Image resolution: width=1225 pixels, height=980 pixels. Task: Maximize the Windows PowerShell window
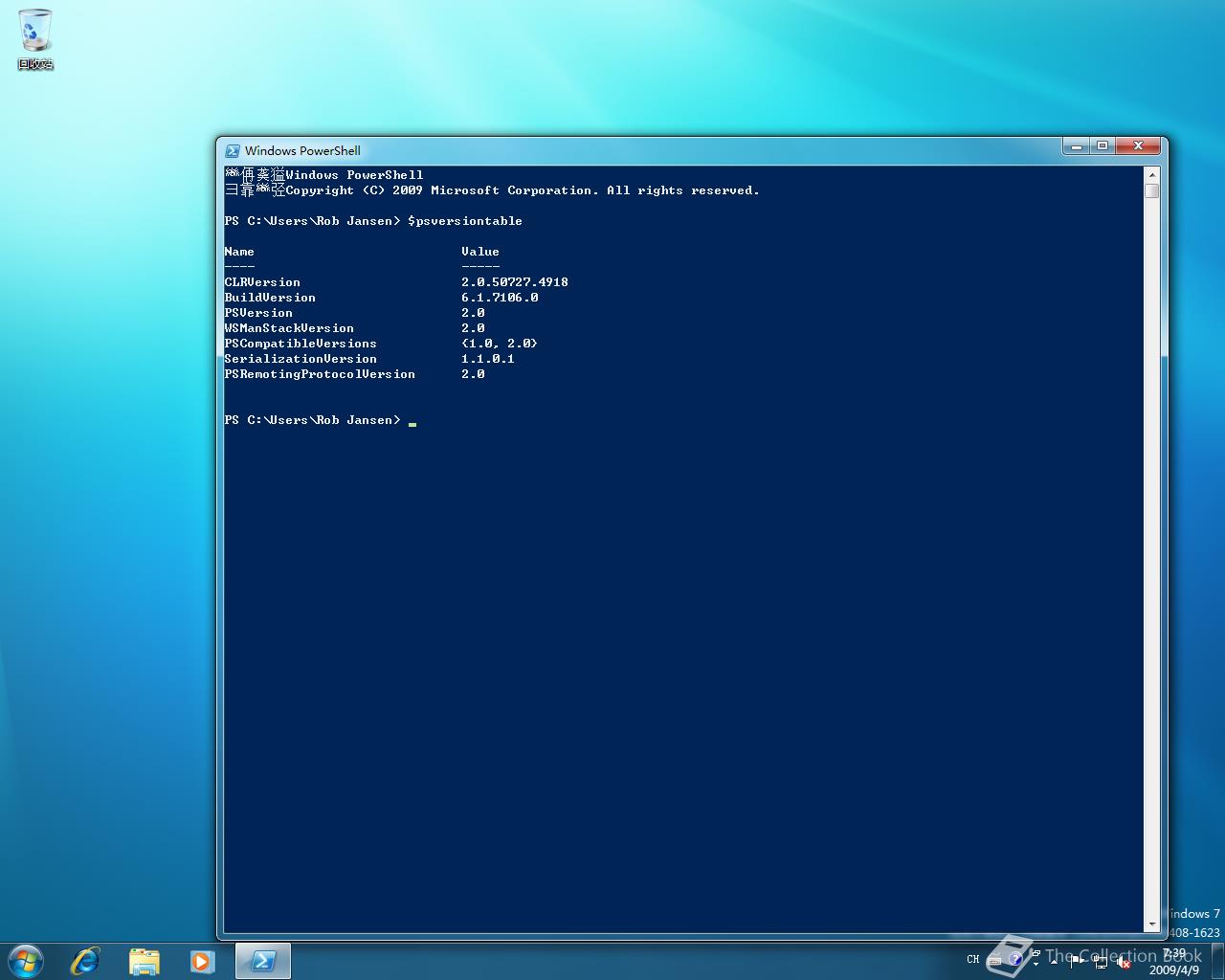(1102, 145)
